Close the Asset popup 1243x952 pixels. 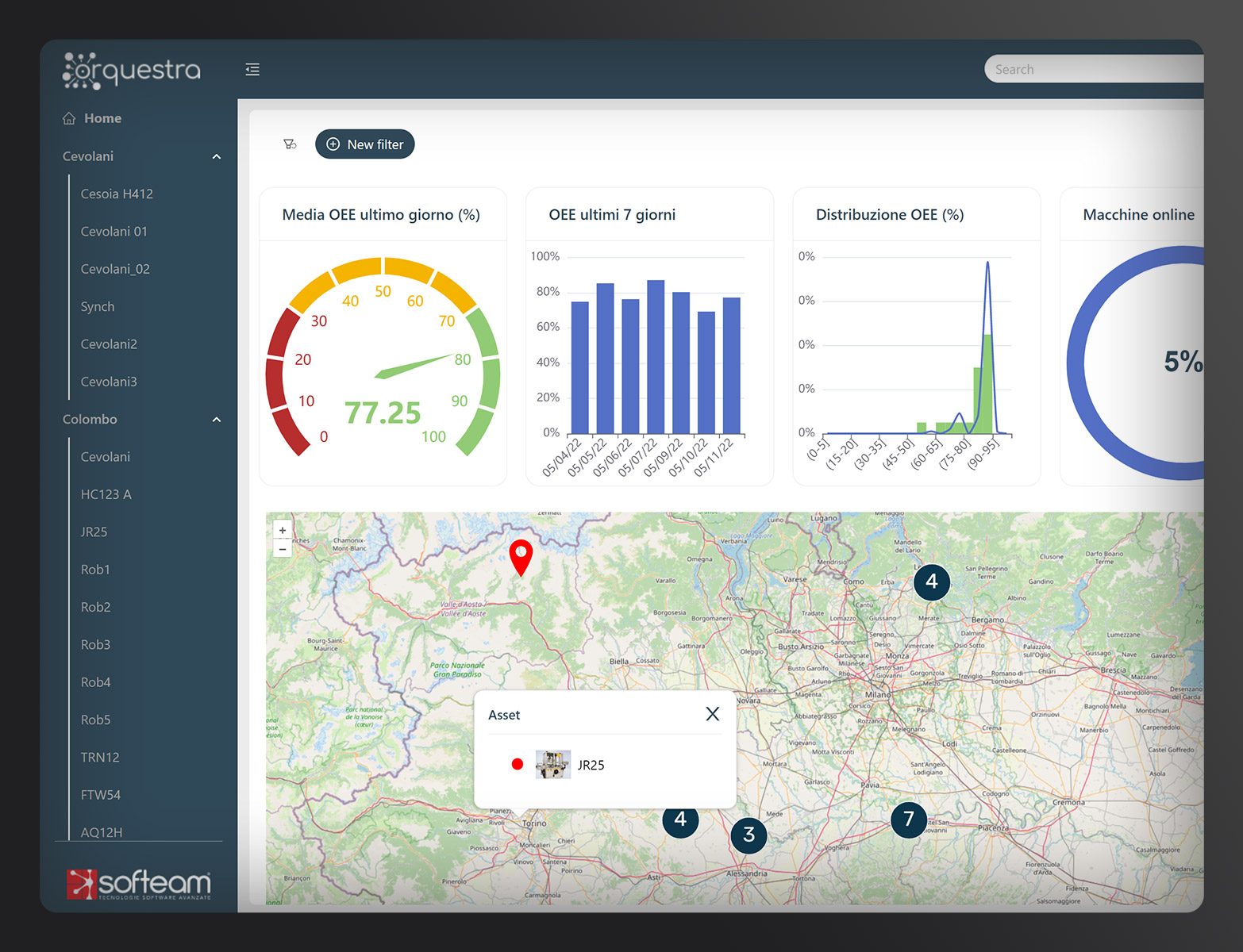pyautogui.click(x=712, y=714)
